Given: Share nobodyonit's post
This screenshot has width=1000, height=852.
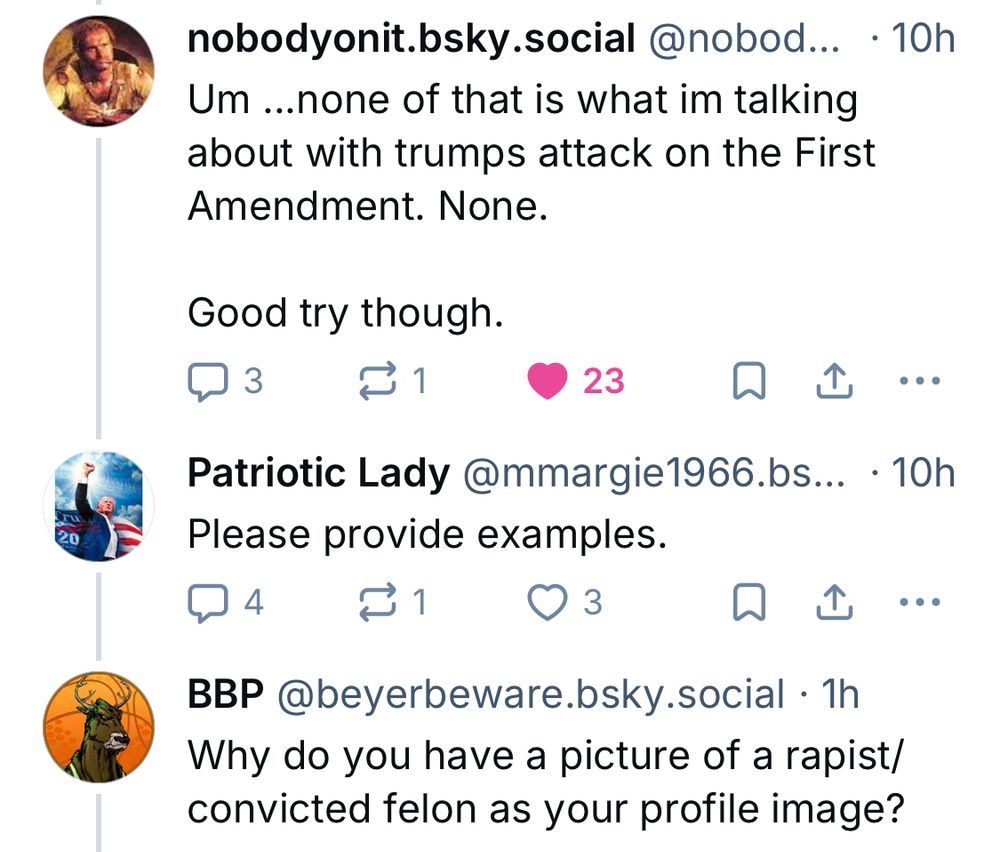Looking at the screenshot, I should tap(835, 381).
